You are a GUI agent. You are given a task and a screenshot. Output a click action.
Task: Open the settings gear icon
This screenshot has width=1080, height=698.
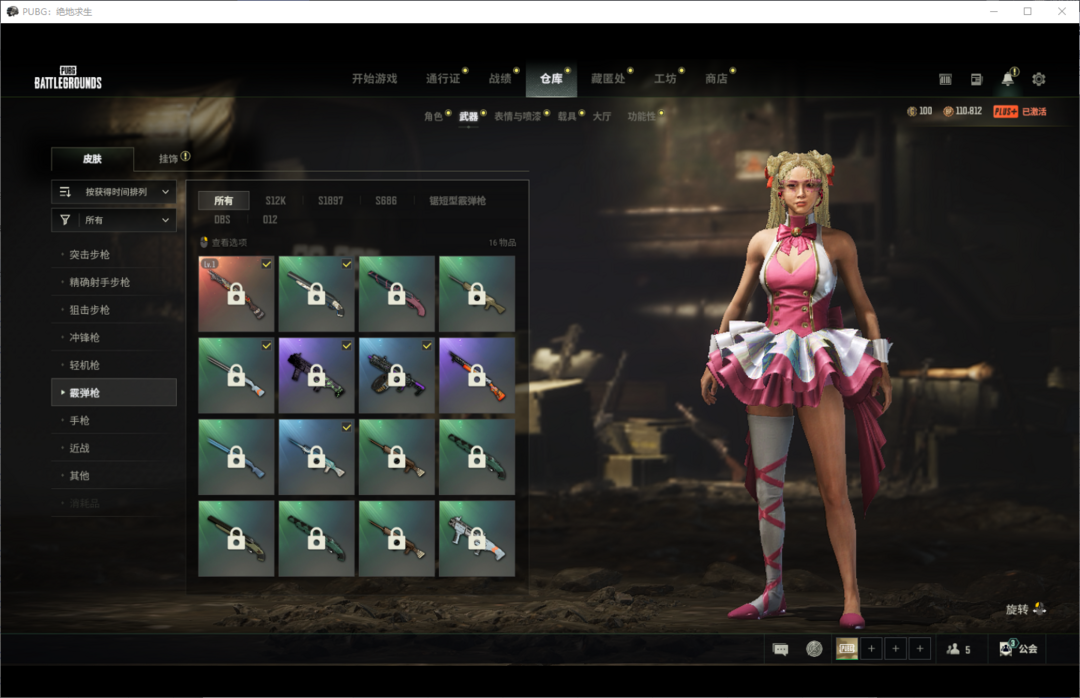[1039, 79]
